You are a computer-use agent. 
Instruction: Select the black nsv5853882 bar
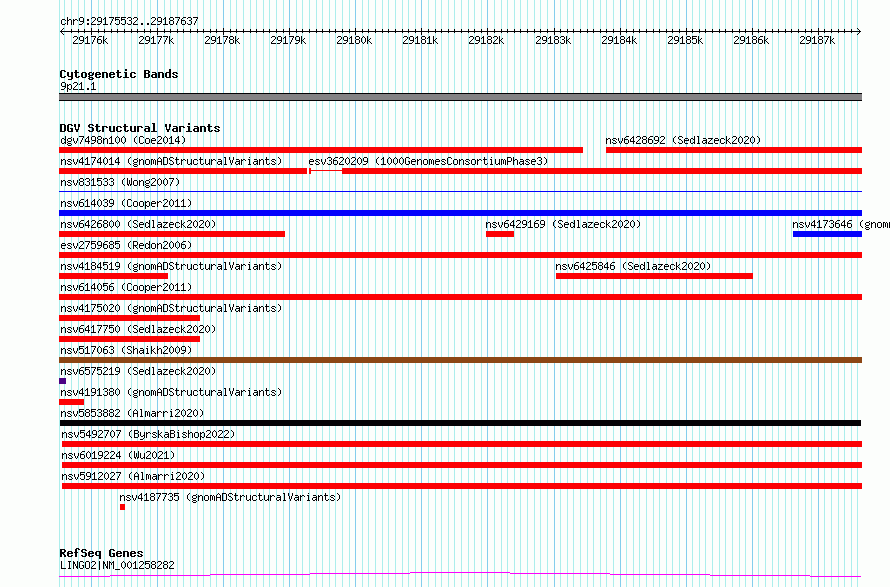coord(460,423)
